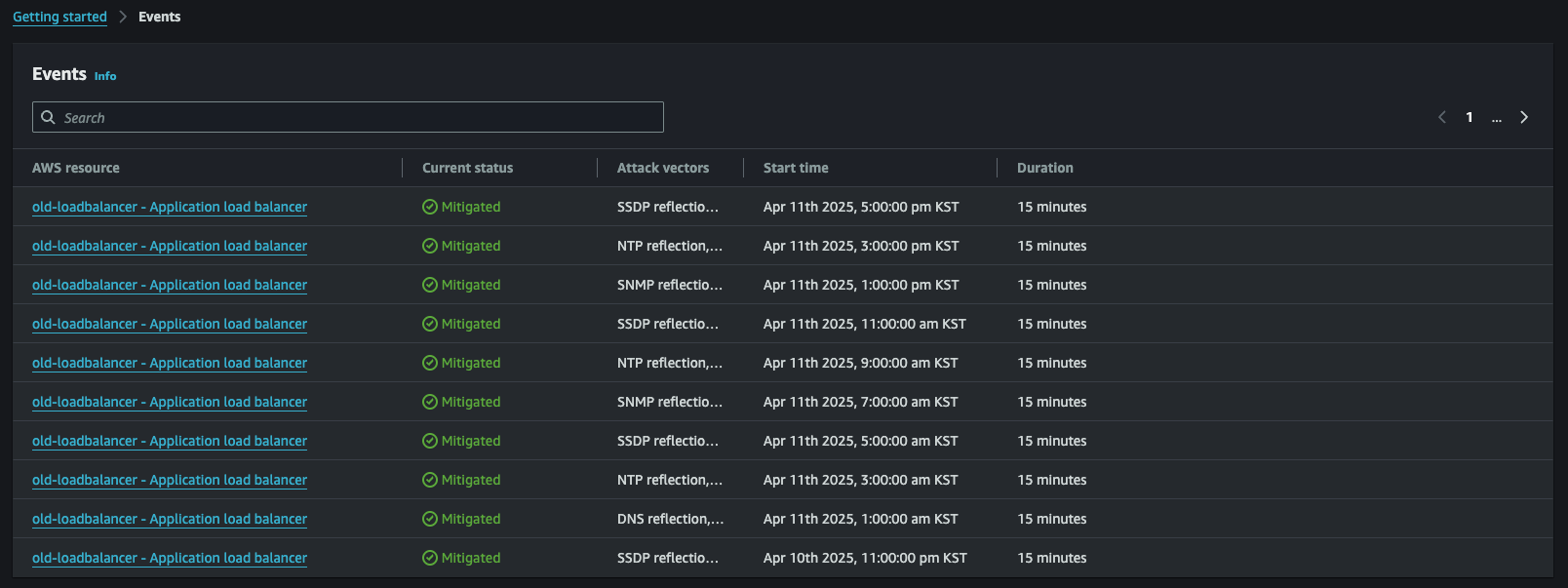Image resolution: width=1568 pixels, height=588 pixels.
Task: Click start time Apr 11th 2025, 7:00:00 am KST
Action: click(861, 402)
